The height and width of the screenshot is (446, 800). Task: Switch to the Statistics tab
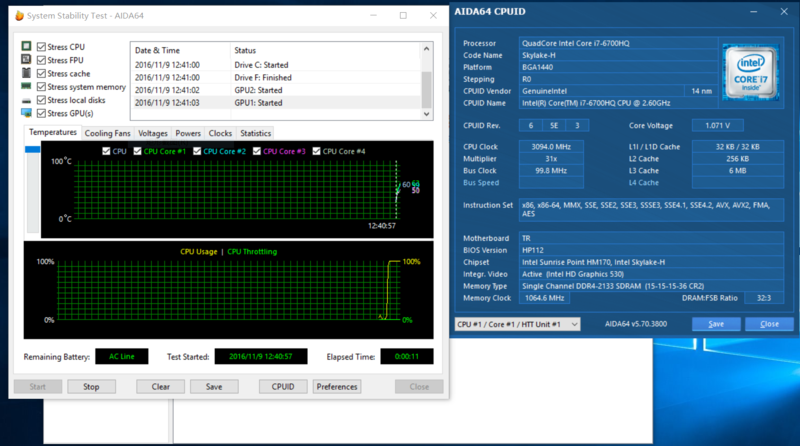[255, 133]
